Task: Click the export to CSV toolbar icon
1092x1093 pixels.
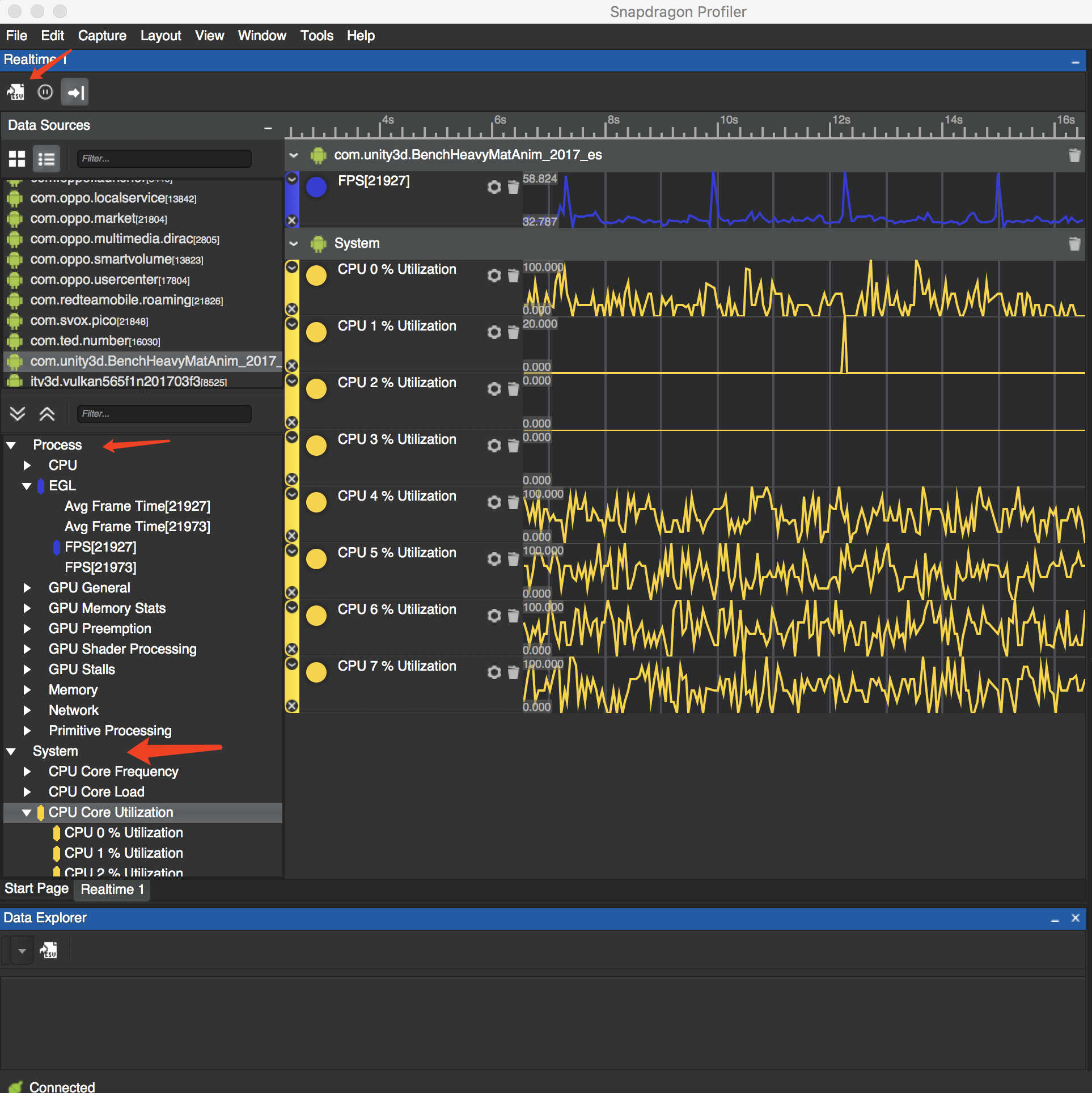Action: pos(15,92)
